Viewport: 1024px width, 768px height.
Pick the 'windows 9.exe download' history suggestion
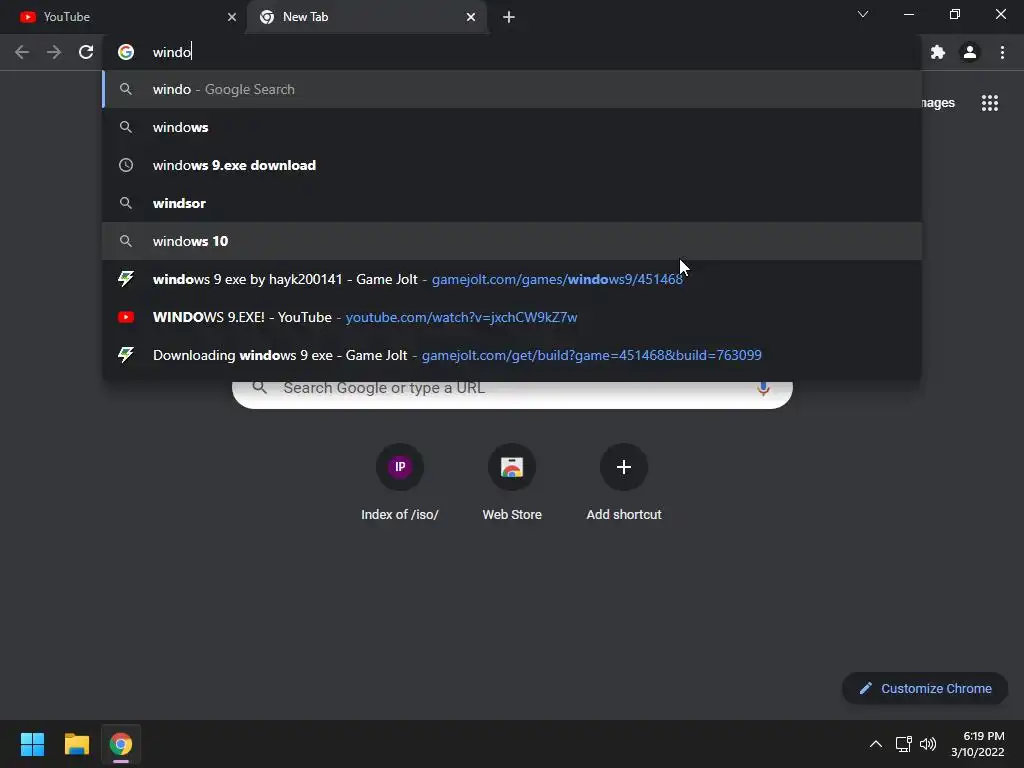[512, 165]
